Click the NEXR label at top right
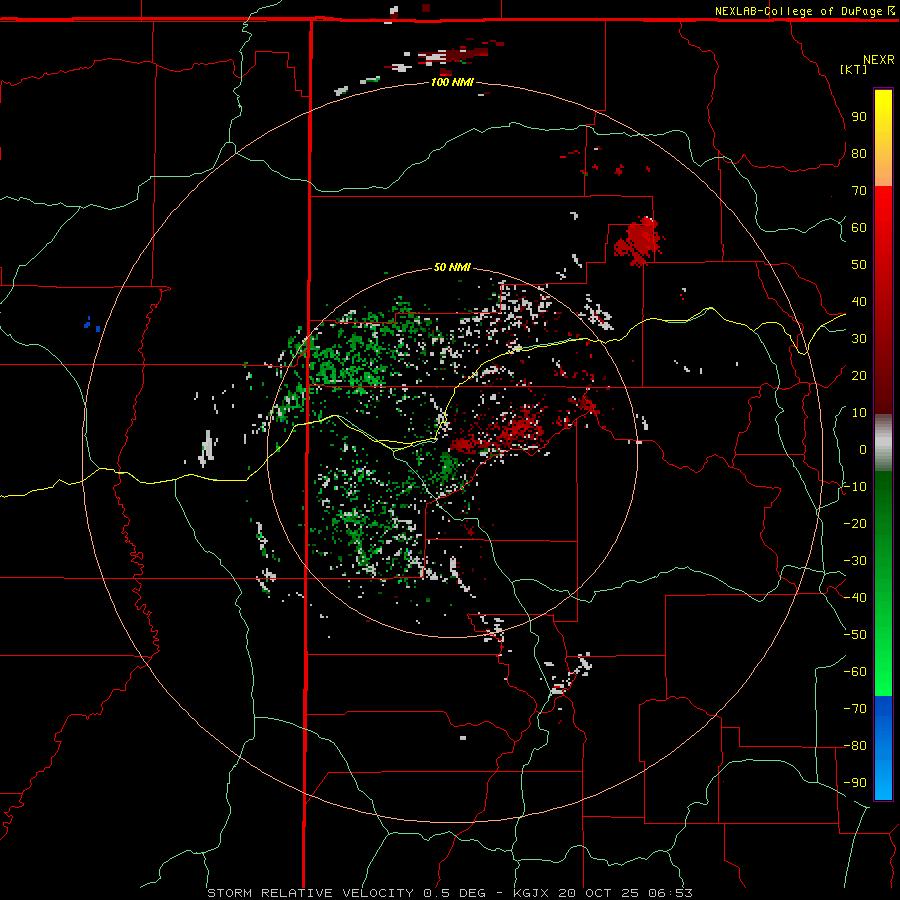Viewport: 900px width, 900px height. point(879,60)
